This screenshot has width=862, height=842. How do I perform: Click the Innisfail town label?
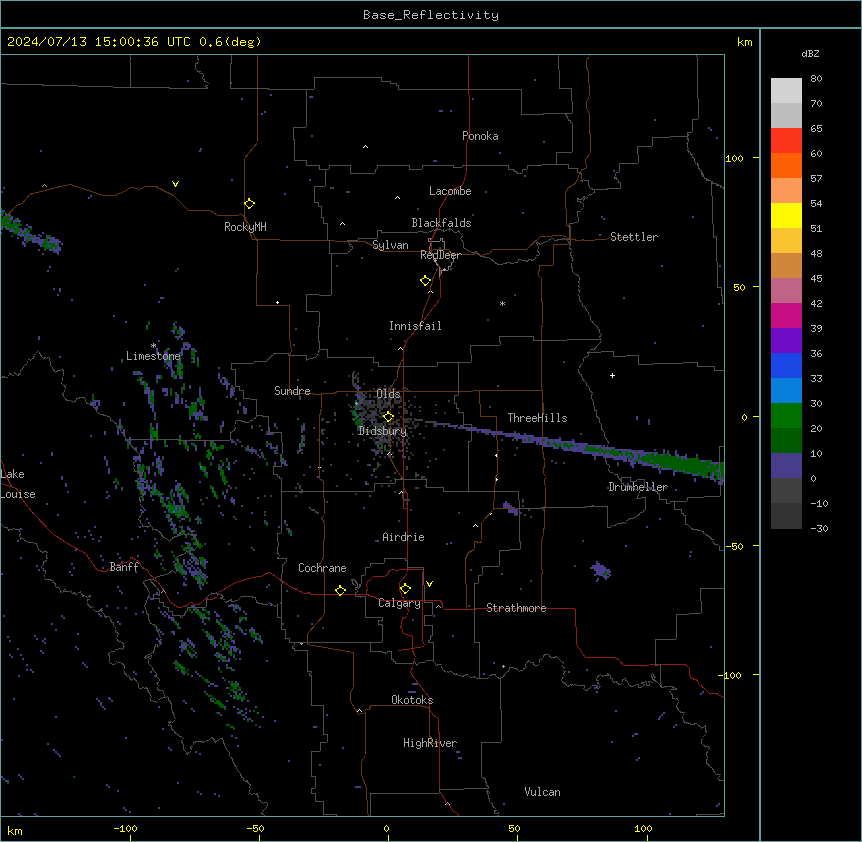coord(415,326)
